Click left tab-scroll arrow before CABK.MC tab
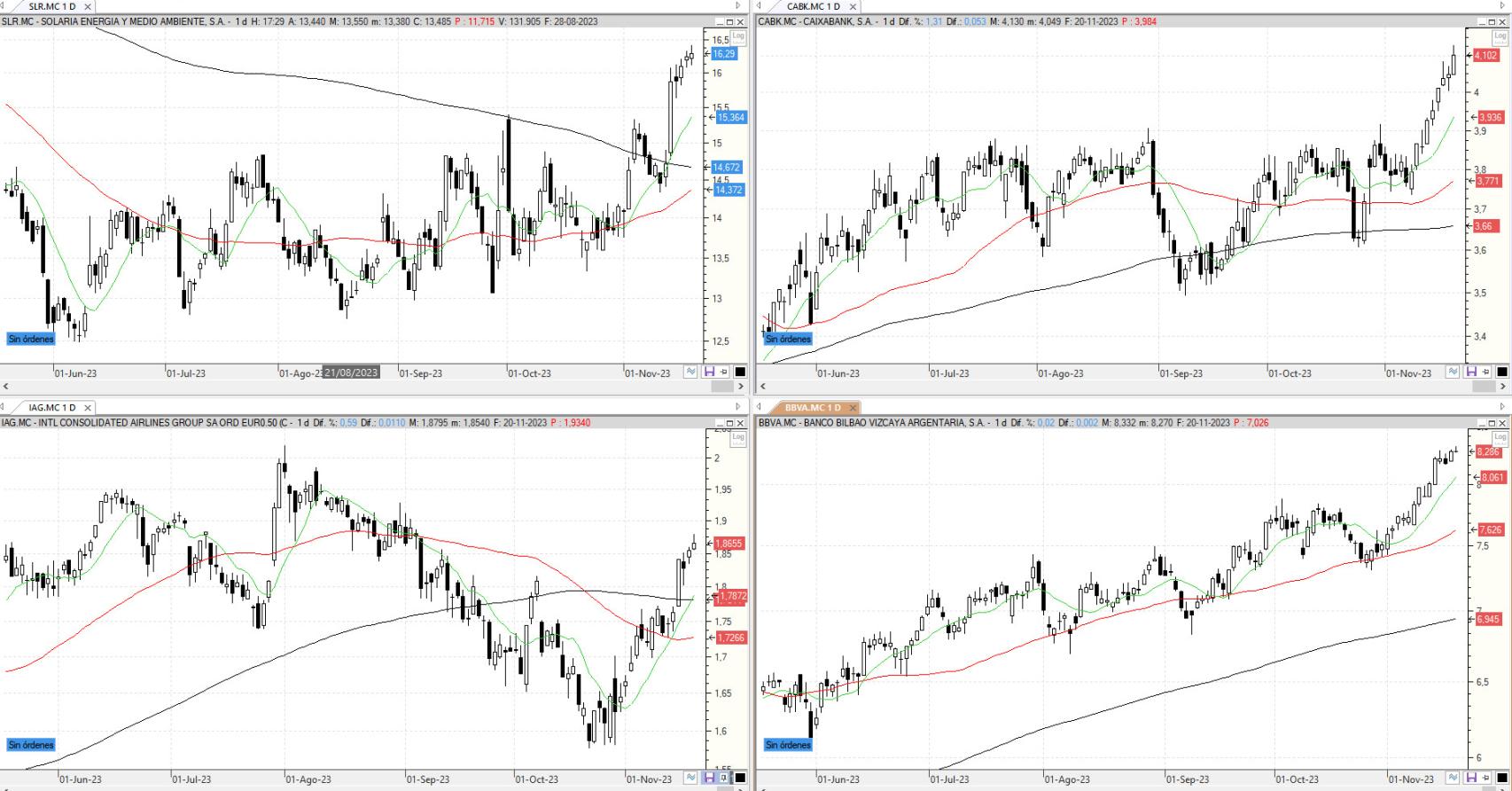Screen dimensions: 1512x791 pos(760,6)
